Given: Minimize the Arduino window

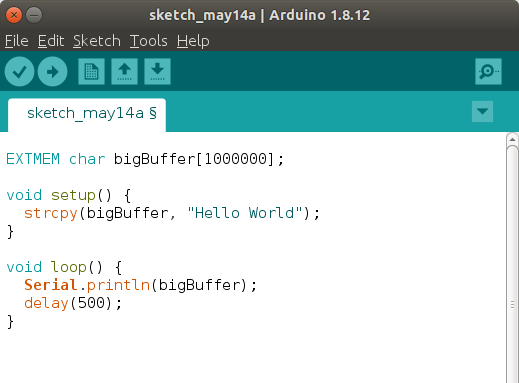Looking at the screenshot, I should (x=34, y=15).
